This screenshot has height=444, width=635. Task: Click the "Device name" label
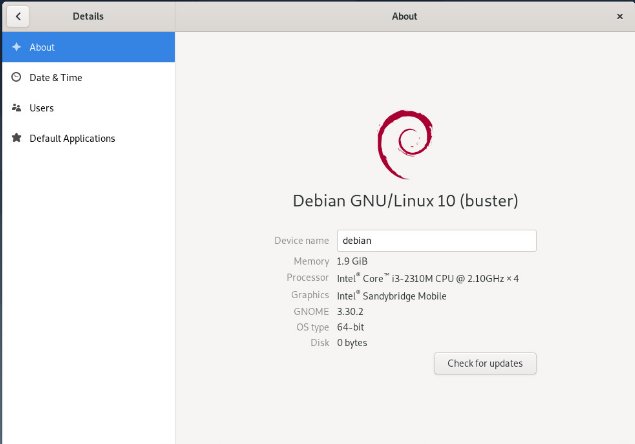pyautogui.click(x=301, y=241)
